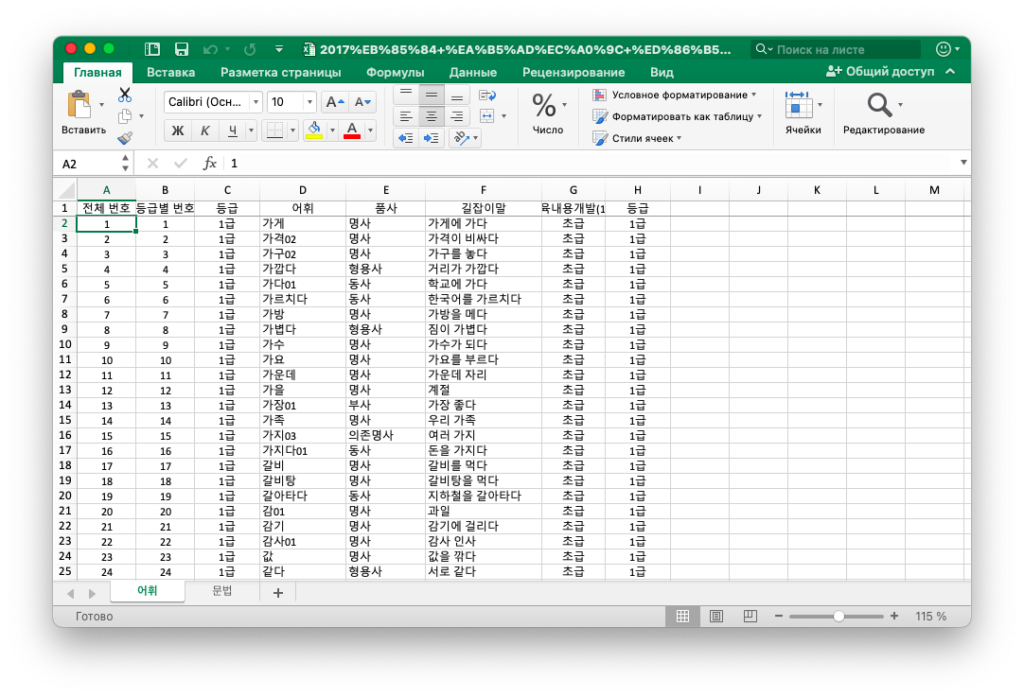Toggle bold formatting with the Ж button
The height and width of the screenshot is (697, 1024).
click(178, 130)
